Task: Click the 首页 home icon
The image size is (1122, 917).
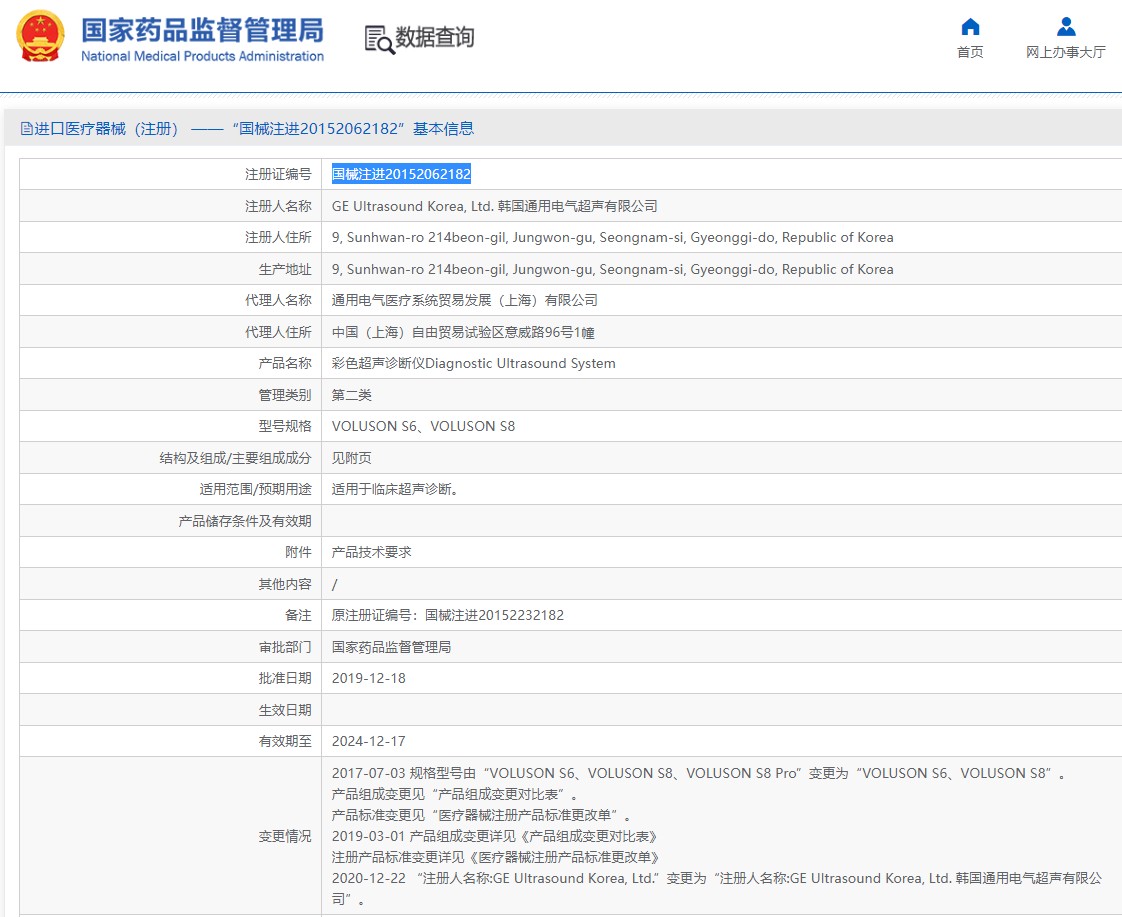Action: (970, 26)
